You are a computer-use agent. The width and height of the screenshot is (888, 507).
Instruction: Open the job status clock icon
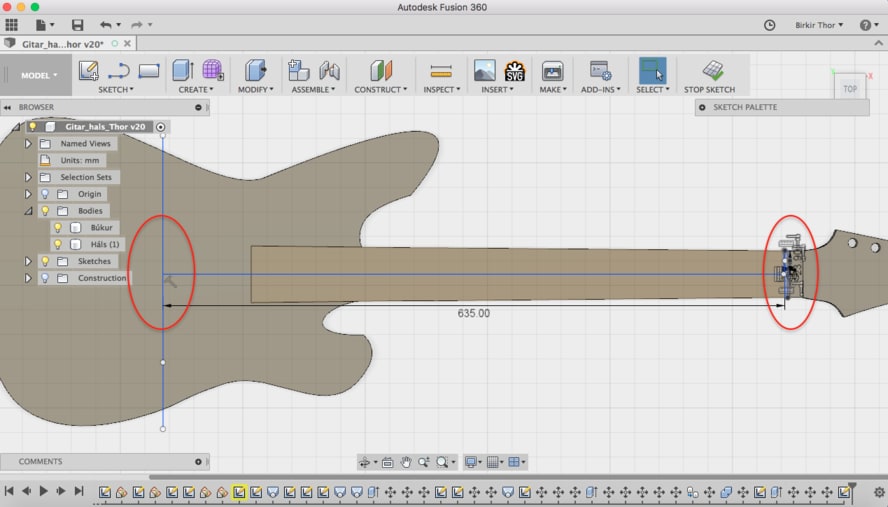point(769,25)
